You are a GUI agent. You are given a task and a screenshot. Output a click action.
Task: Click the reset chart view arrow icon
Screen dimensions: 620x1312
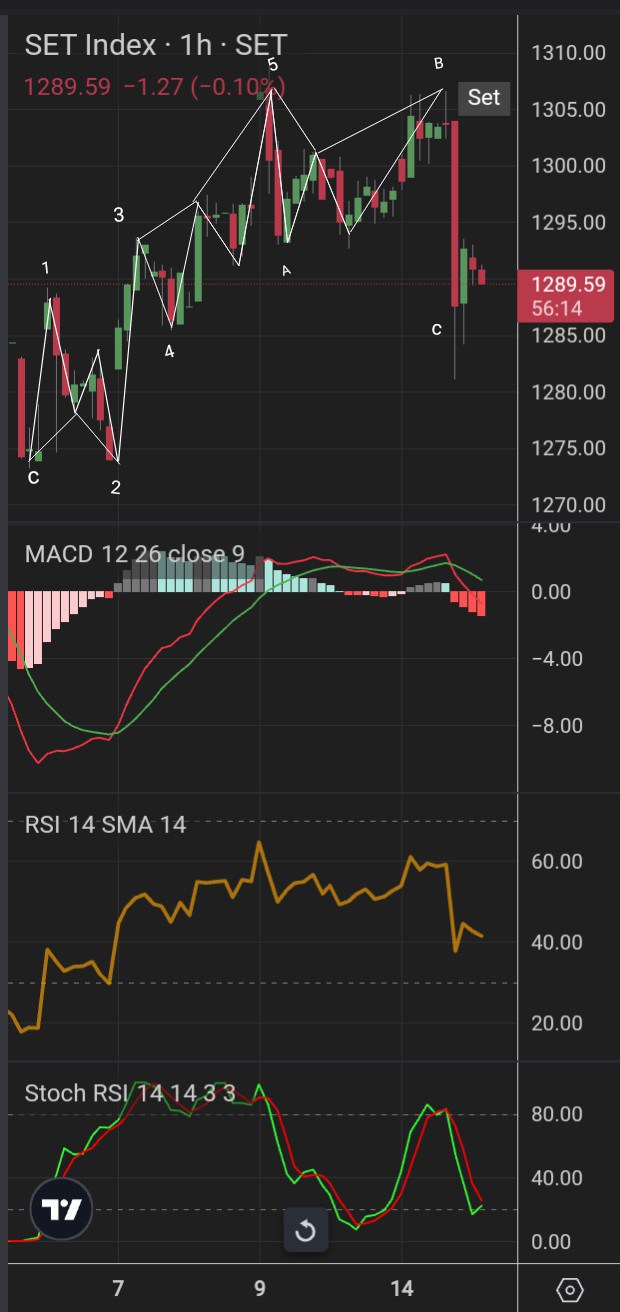pos(306,1230)
